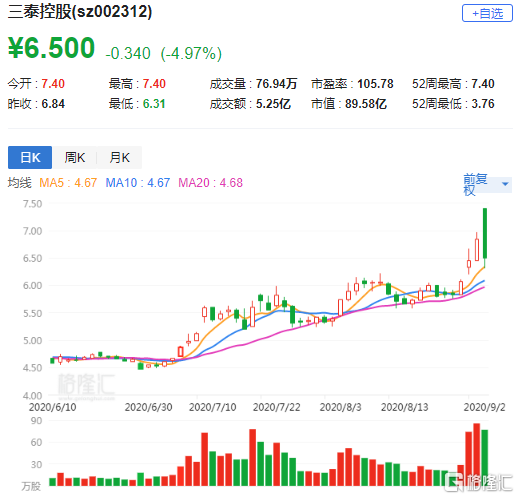The height and width of the screenshot is (499, 519).
Task: Click the date label 2020/9/2 on axis
Action: coord(484,407)
